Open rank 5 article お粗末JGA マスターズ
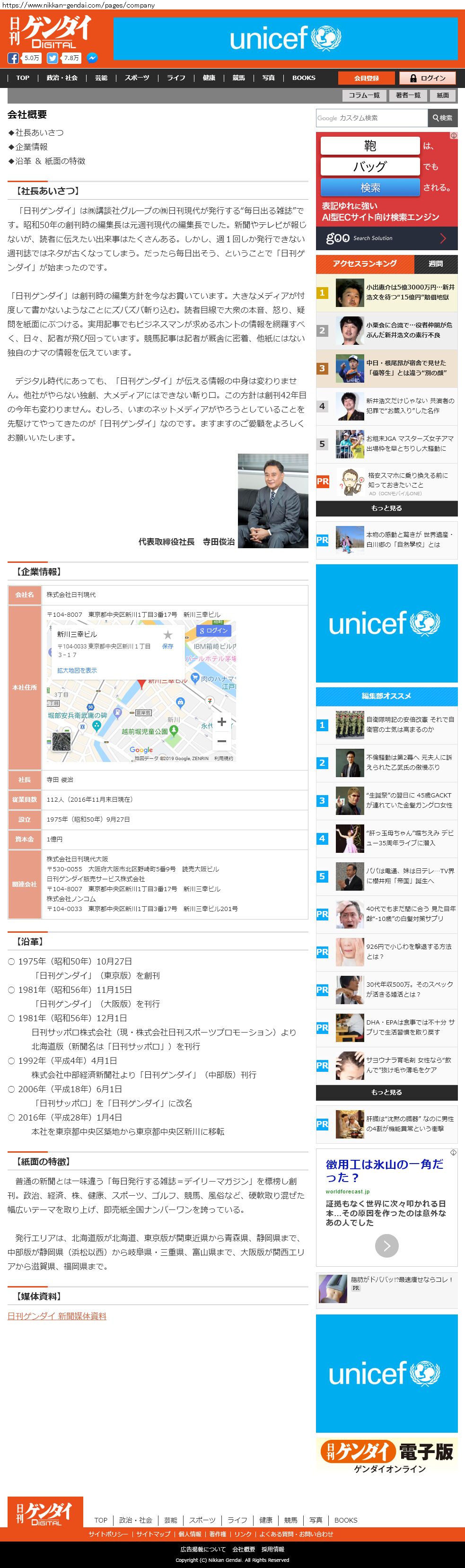Image resolution: width=465 pixels, height=1568 pixels. pyautogui.click(x=410, y=444)
